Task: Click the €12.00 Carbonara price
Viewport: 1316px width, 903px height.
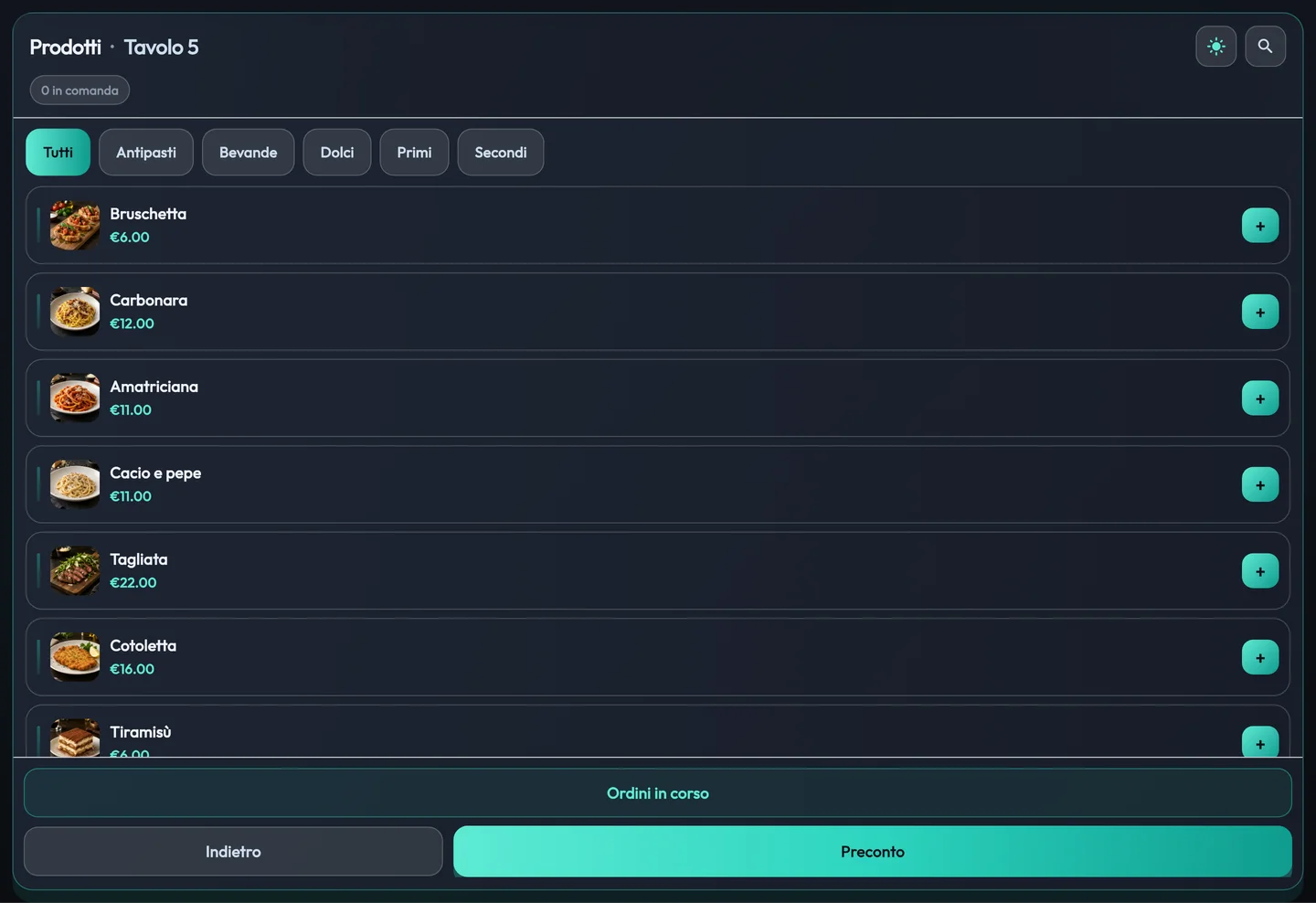Action: (x=133, y=324)
